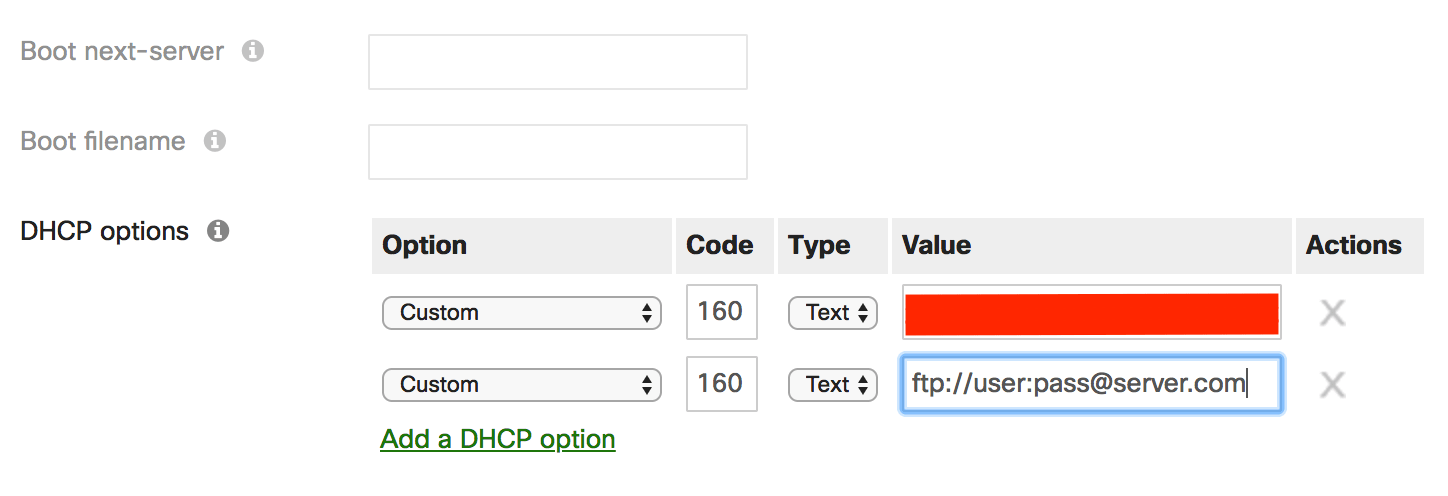Add a DHCP option via the green link

[x=497, y=439]
